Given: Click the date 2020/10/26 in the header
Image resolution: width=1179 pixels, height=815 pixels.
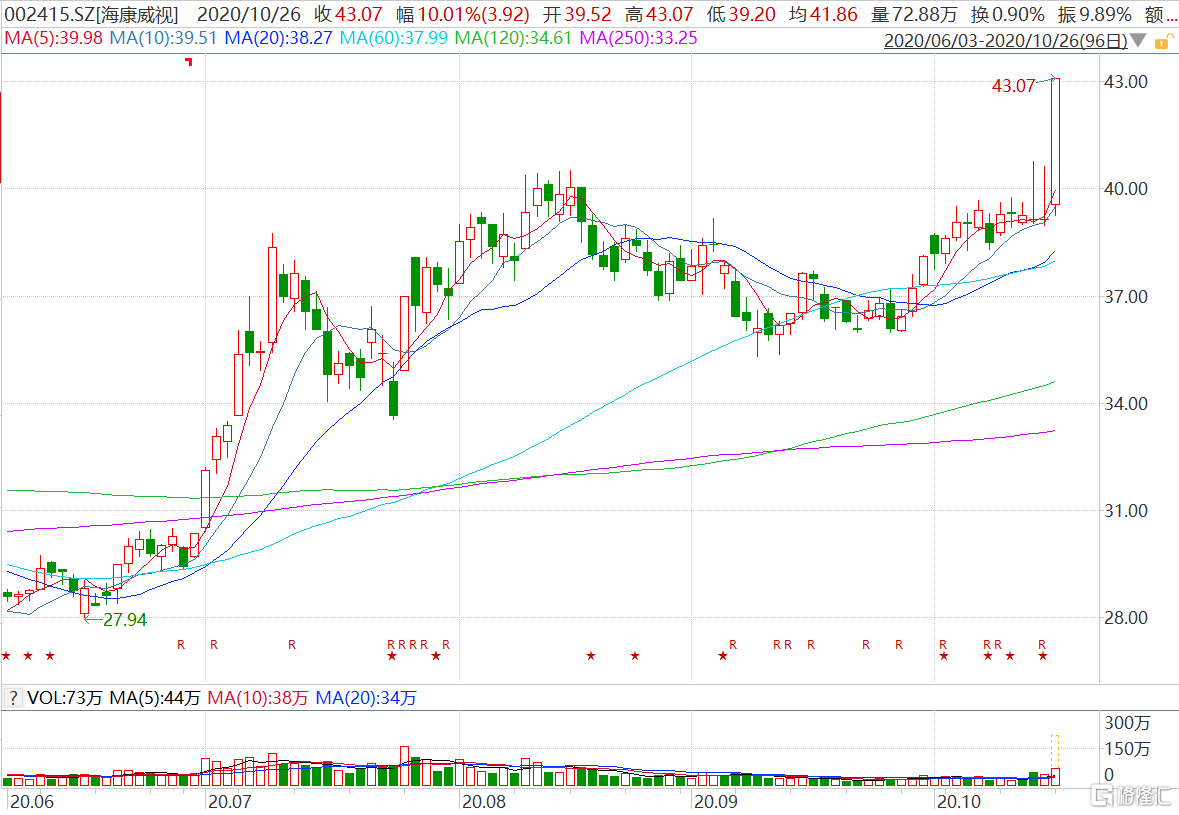Looking at the screenshot, I should pos(248,14).
